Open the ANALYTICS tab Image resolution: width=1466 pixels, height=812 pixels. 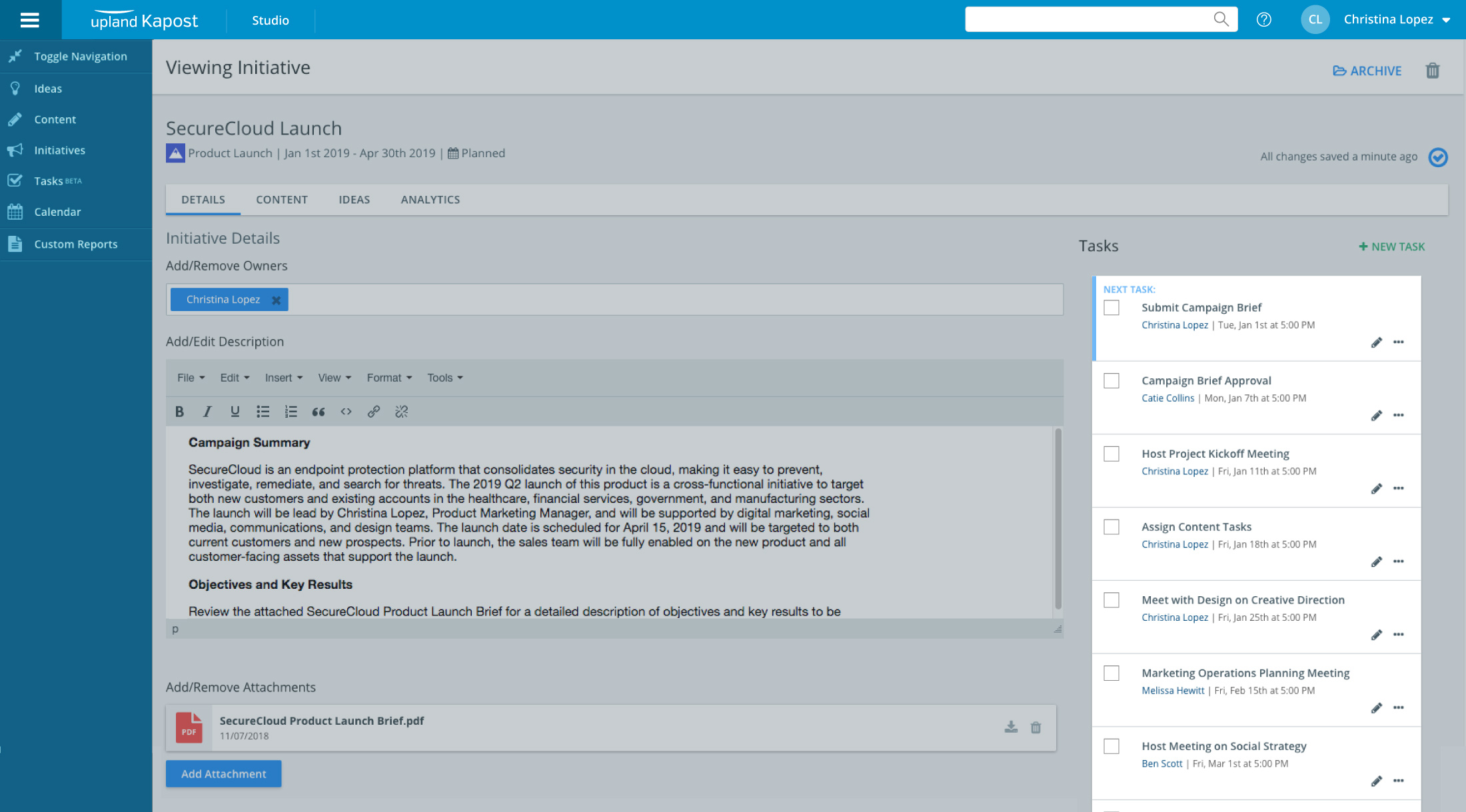[x=430, y=200]
